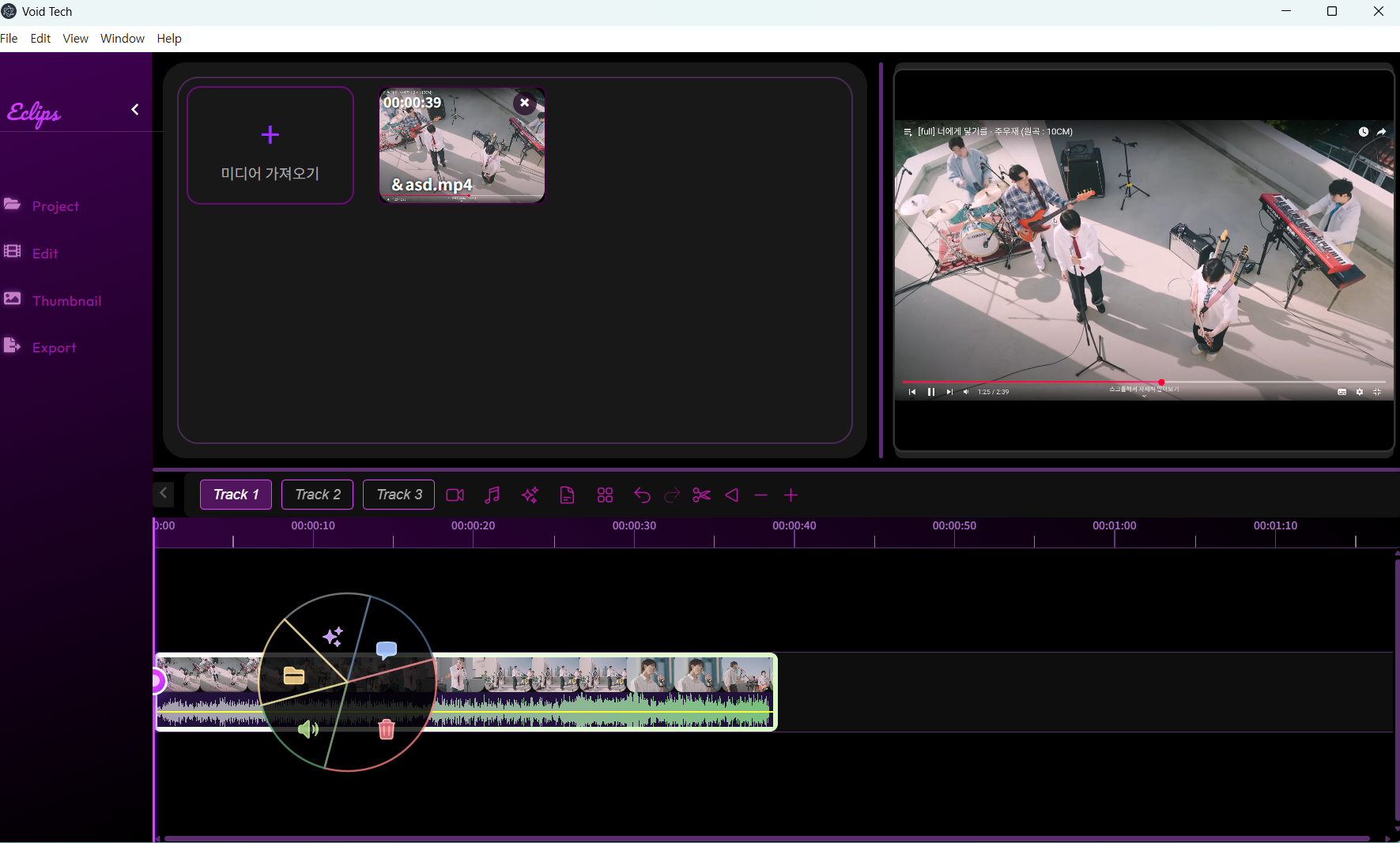Click the document icon in the timeline toolbar
The width and height of the screenshot is (1400, 843).
pos(567,495)
